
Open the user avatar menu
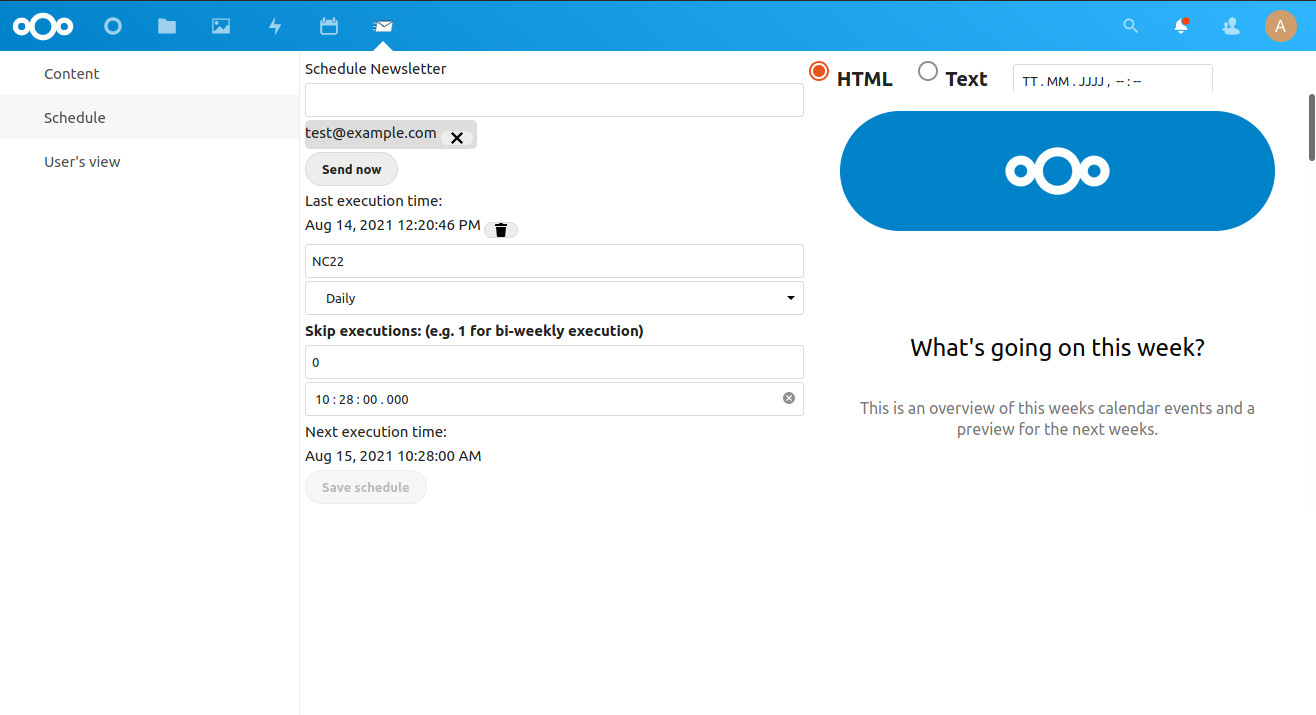pyautogui.click(x=1281, y=26)
